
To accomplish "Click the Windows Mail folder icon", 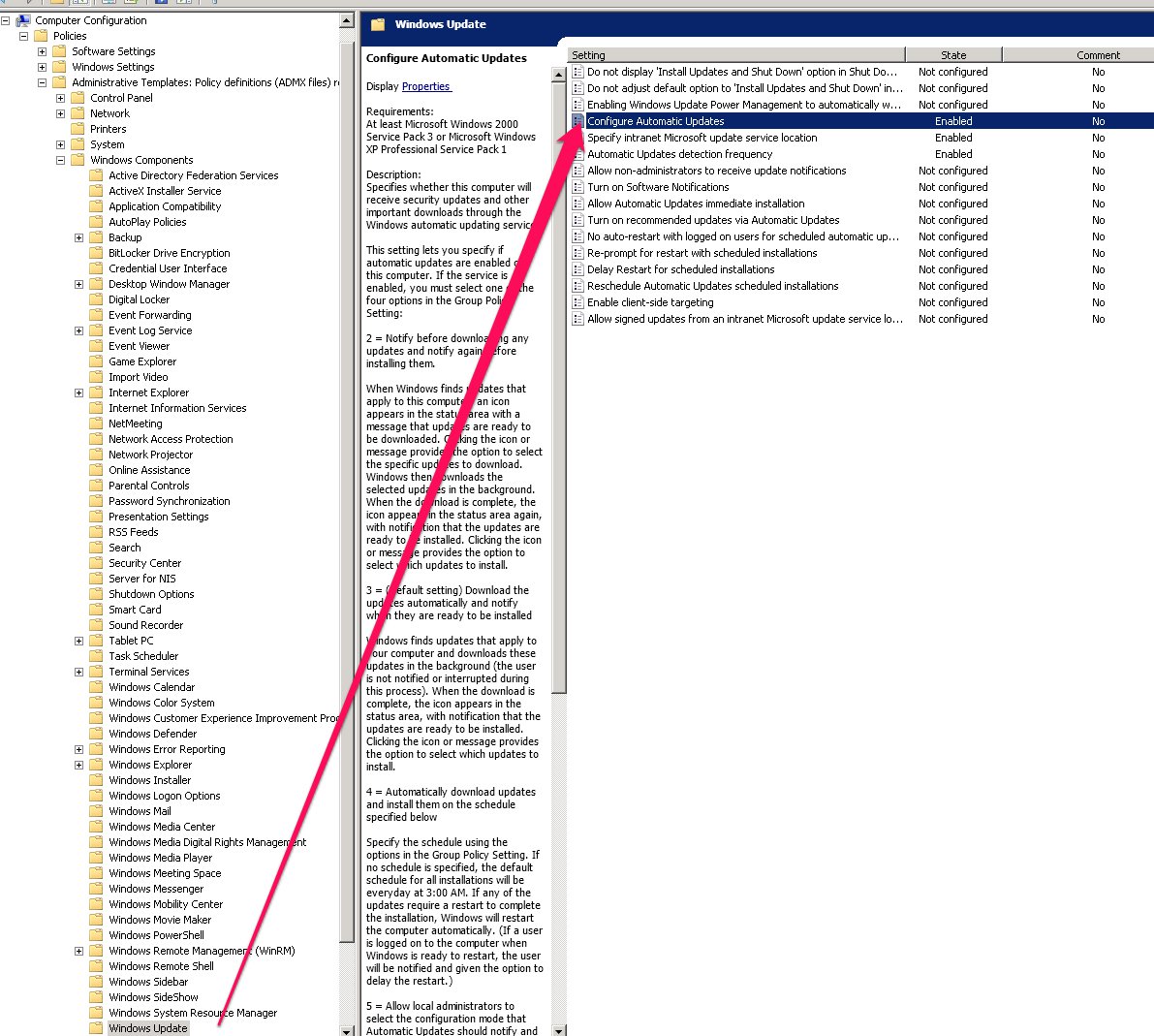I will click(x=97, y=811).
